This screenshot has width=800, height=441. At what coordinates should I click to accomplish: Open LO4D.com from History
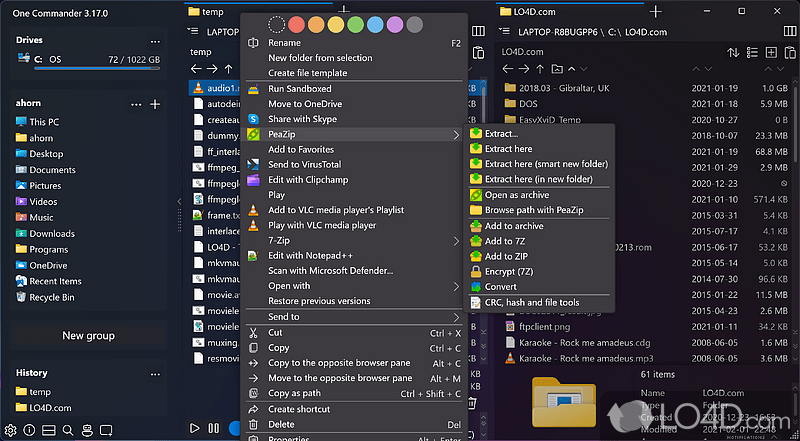(50, 407)
